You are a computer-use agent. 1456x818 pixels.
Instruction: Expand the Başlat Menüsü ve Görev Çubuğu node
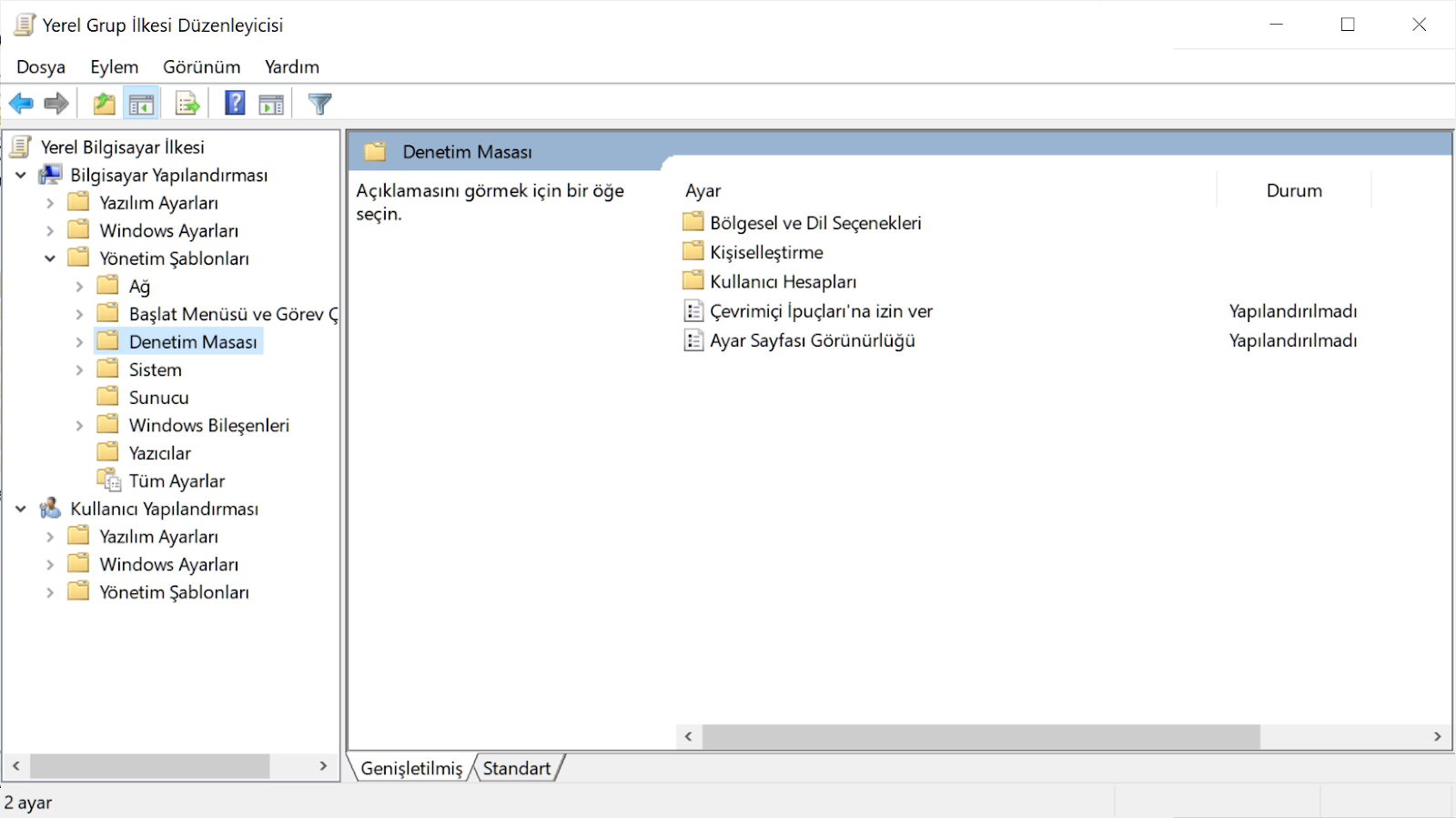[79, 315]
